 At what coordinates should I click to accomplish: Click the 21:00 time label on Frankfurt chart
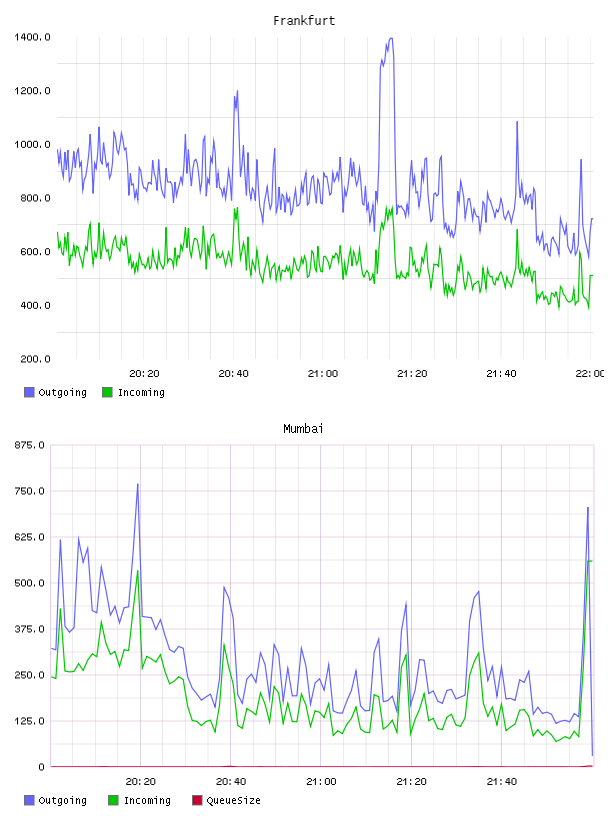[323, 373]
